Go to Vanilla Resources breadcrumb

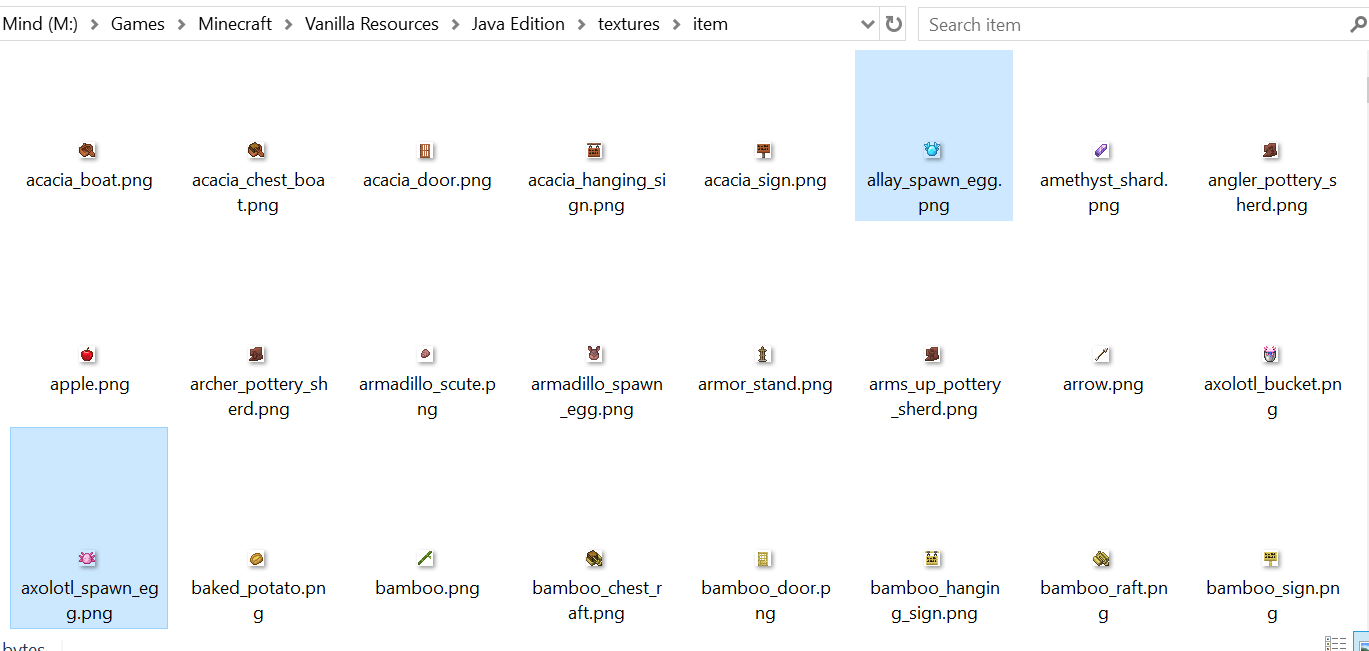pos(372,24)
